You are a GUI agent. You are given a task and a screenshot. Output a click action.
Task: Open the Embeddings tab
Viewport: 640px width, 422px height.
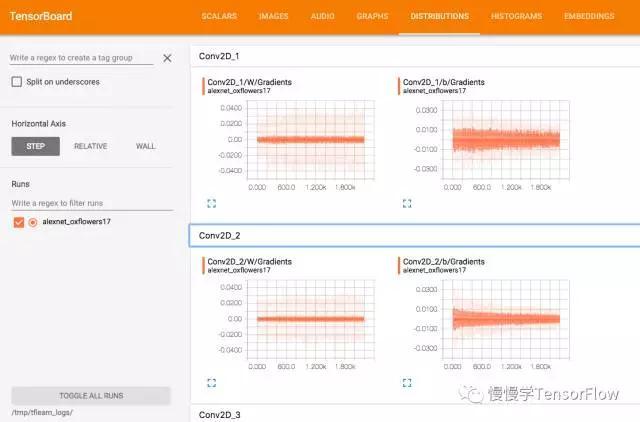point(589,16)
